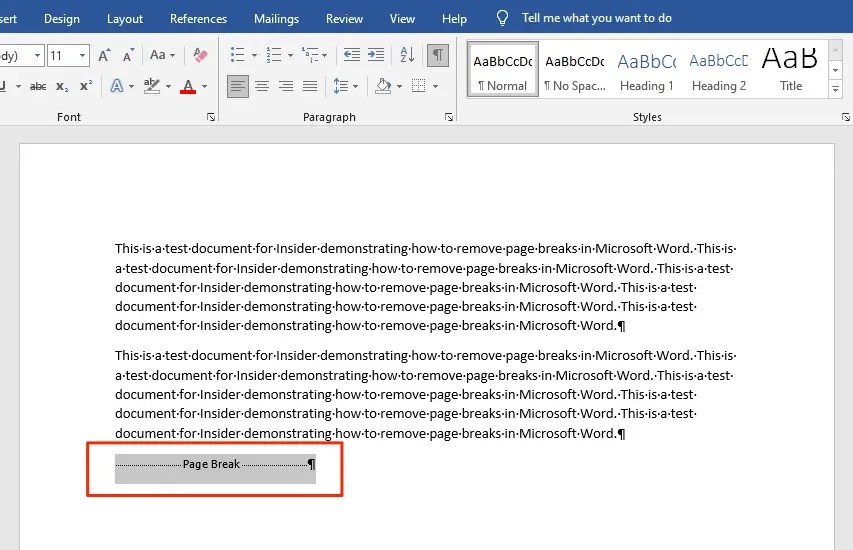Start a numbered list
The height and width of the screenshot is (550, 853).
pos(274,54)
